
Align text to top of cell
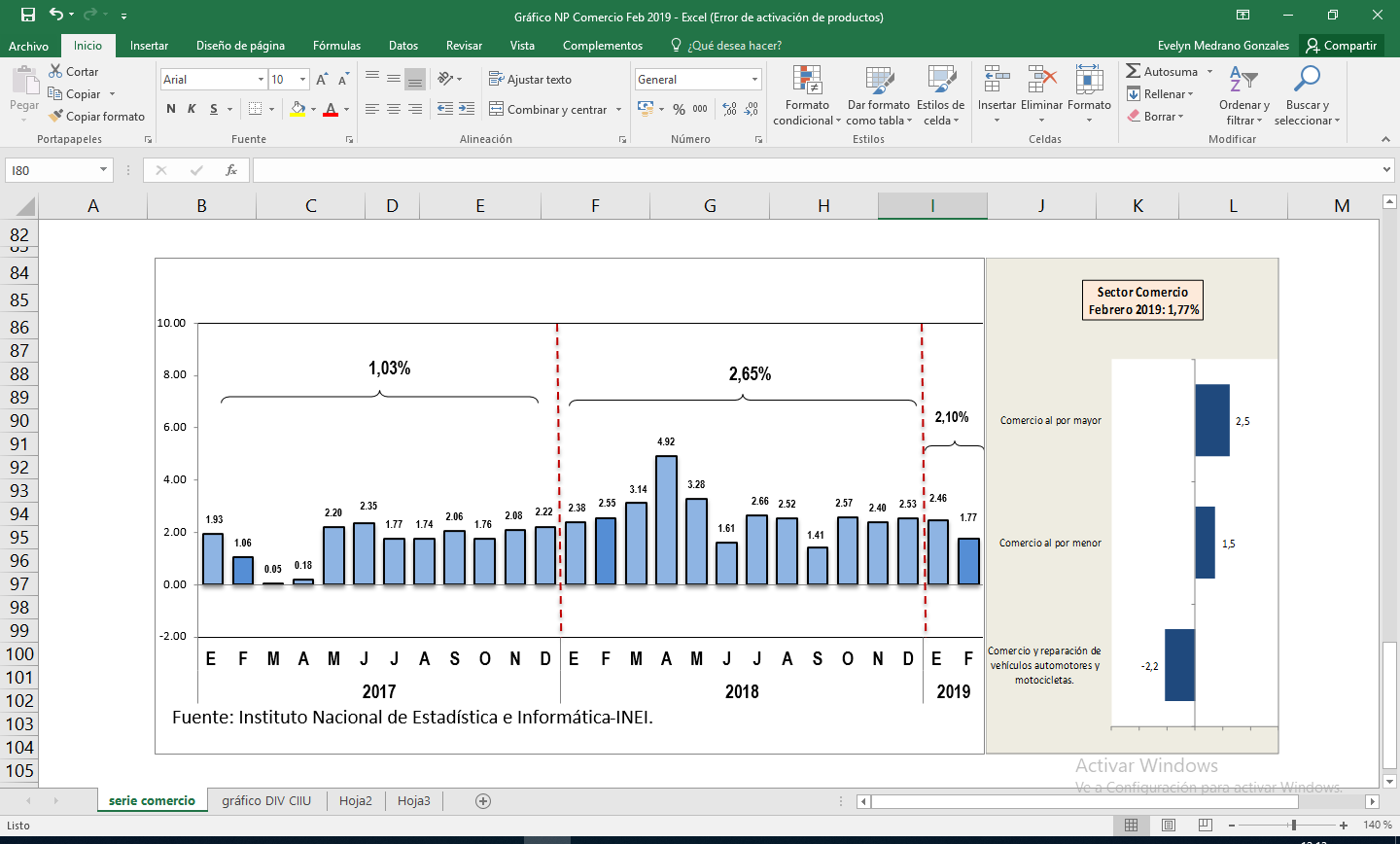pos(372,79)
